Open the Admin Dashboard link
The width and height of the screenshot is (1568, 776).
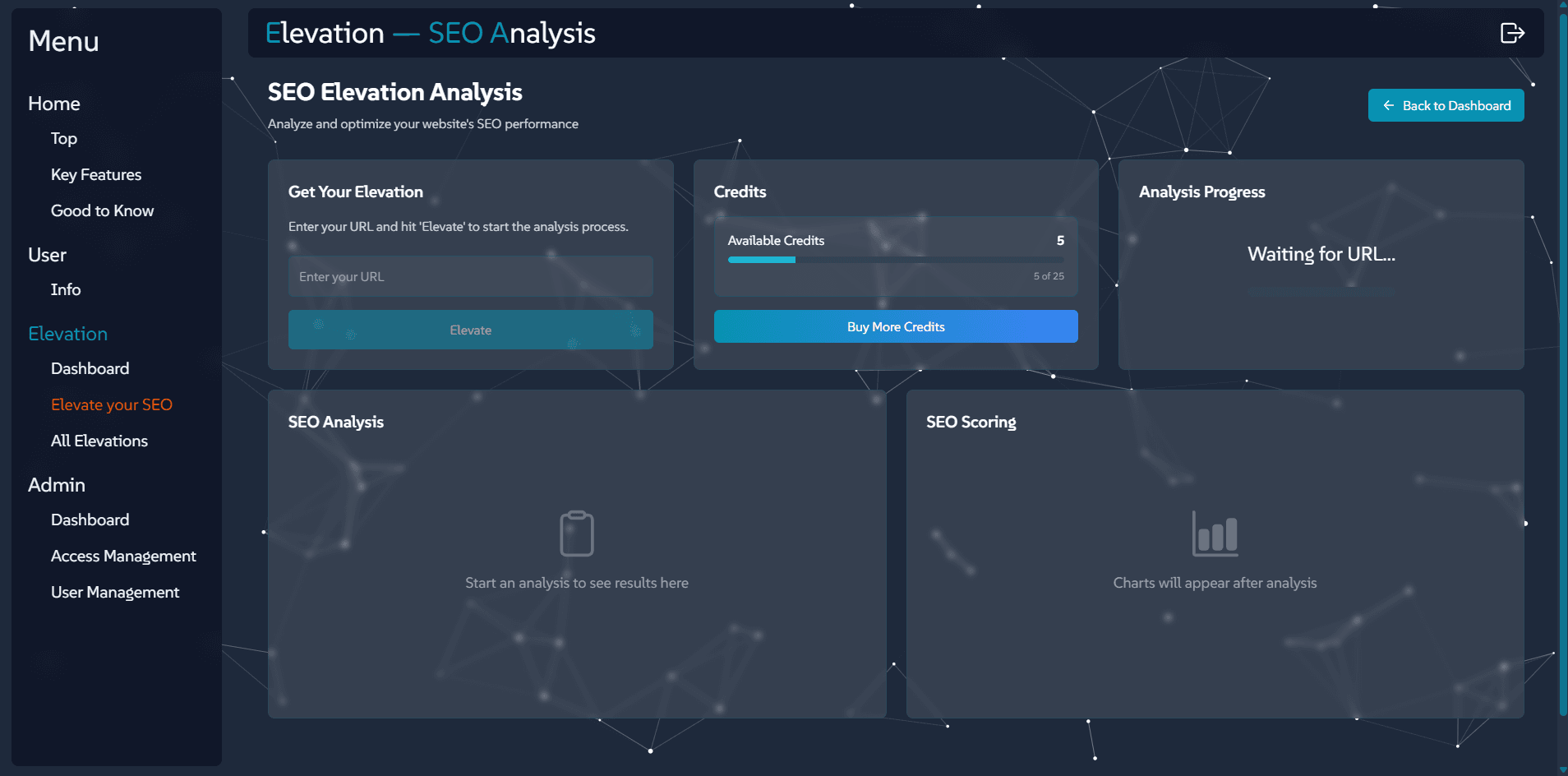pos(90,520)
